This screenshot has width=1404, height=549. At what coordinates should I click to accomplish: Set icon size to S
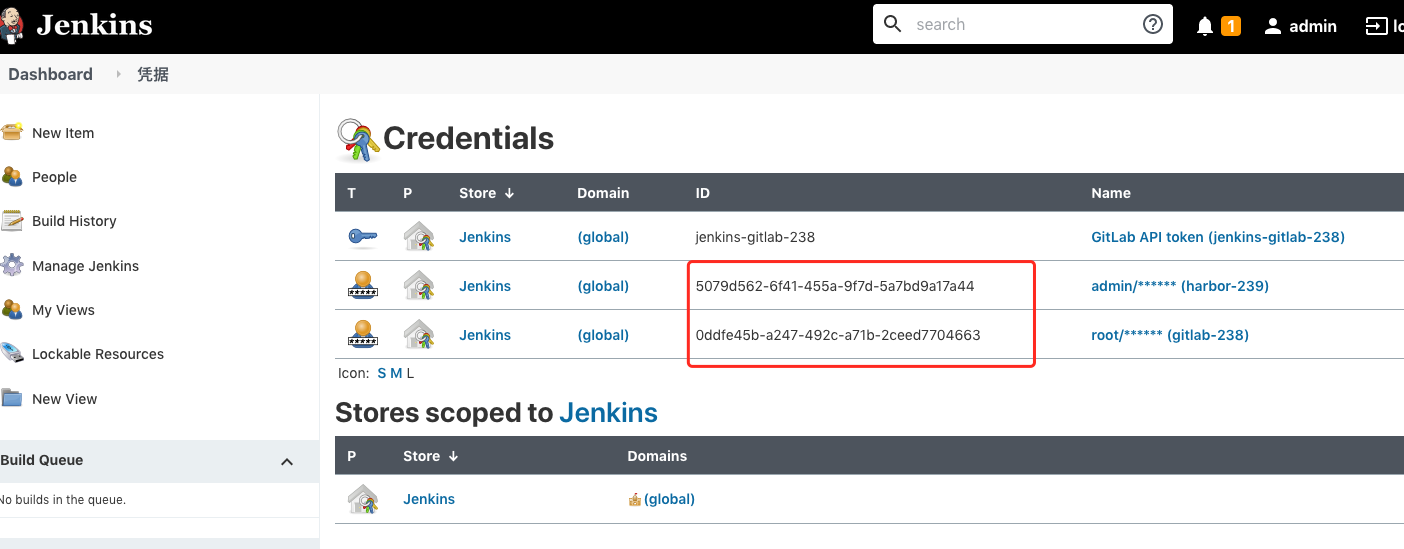[x=381, y=373]
